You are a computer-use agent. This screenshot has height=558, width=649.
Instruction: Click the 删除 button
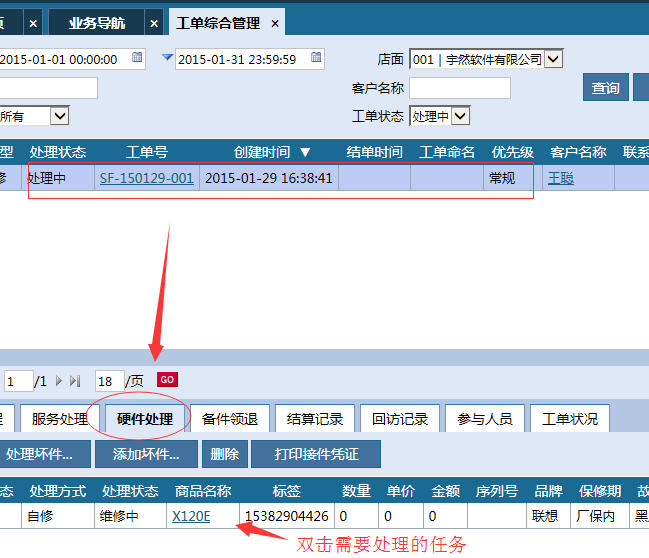click(225, 454)
